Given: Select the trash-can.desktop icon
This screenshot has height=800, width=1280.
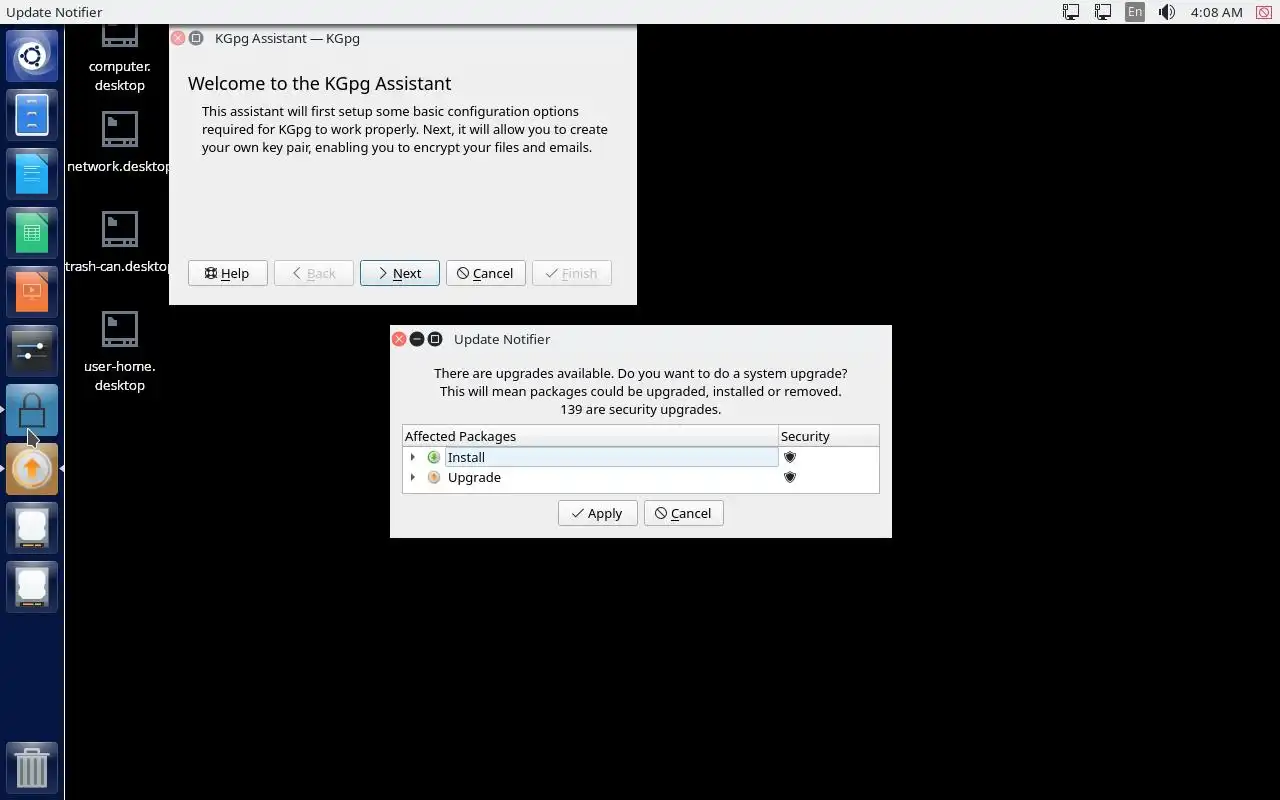Looking at the screenshot, I should pyautogui.click(x=119, y=242).
